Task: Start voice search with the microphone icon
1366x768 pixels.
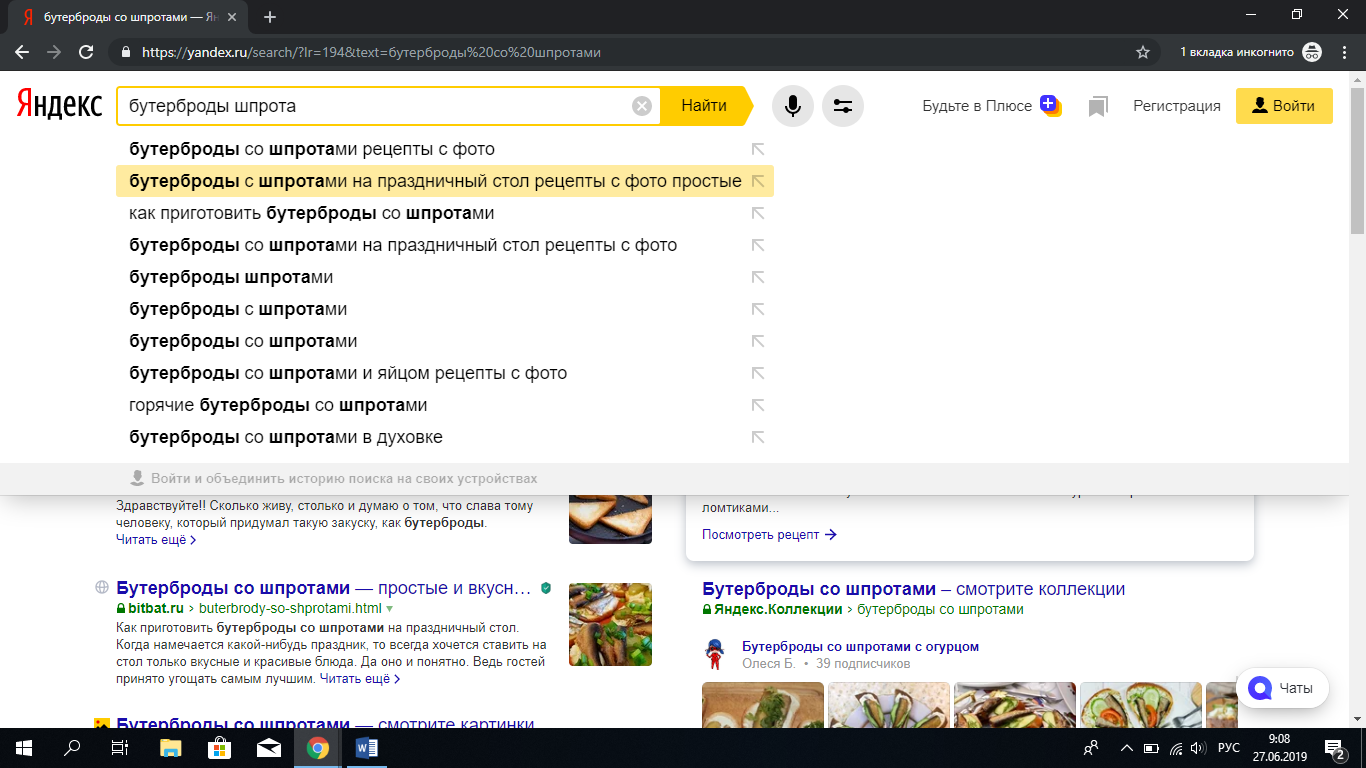Action: (x=793, y=106)
